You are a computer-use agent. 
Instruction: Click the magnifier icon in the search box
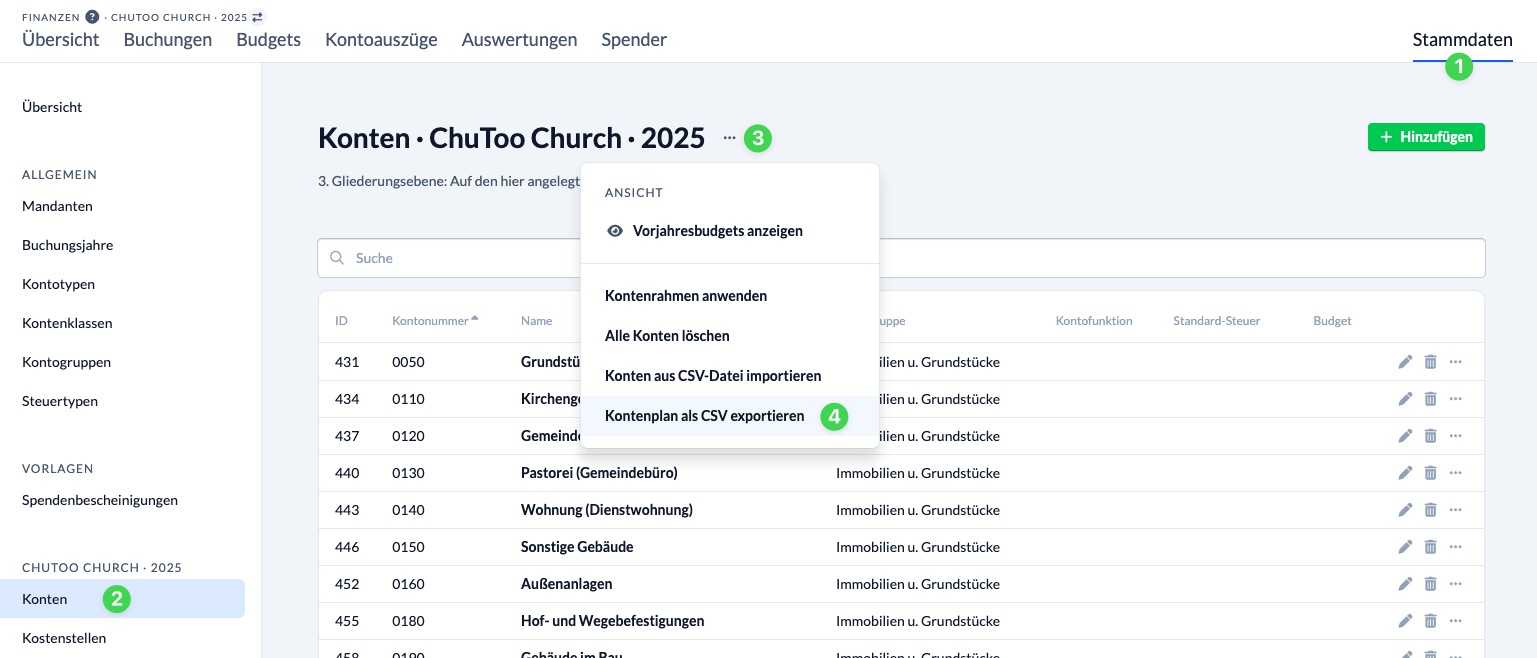pos(337,258)
